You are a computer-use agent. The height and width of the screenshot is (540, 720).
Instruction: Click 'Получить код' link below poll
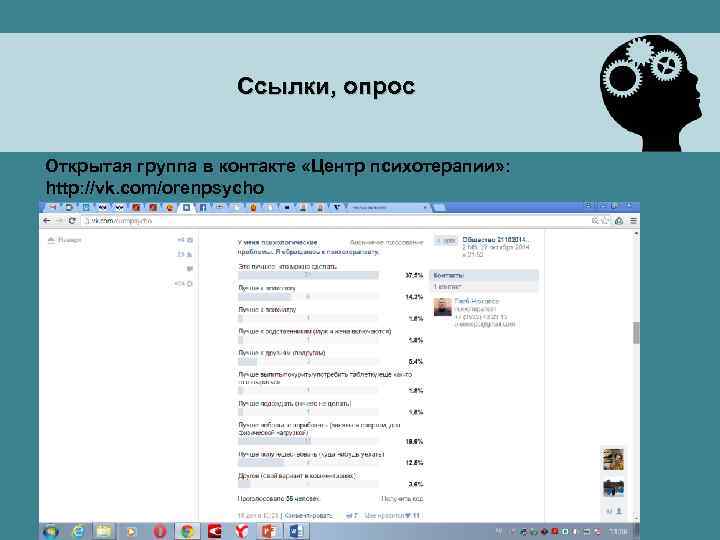point(402,499)
